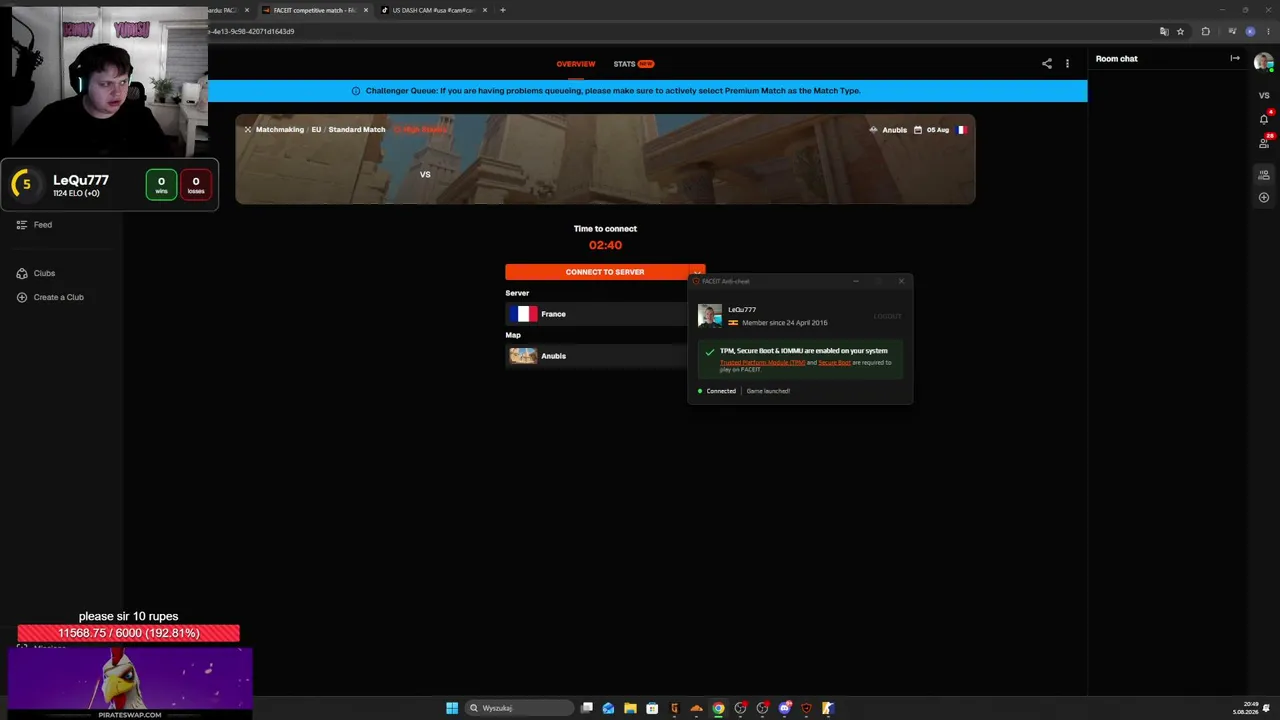Open the notifications bell in right sidebar

pos(1264,119)
